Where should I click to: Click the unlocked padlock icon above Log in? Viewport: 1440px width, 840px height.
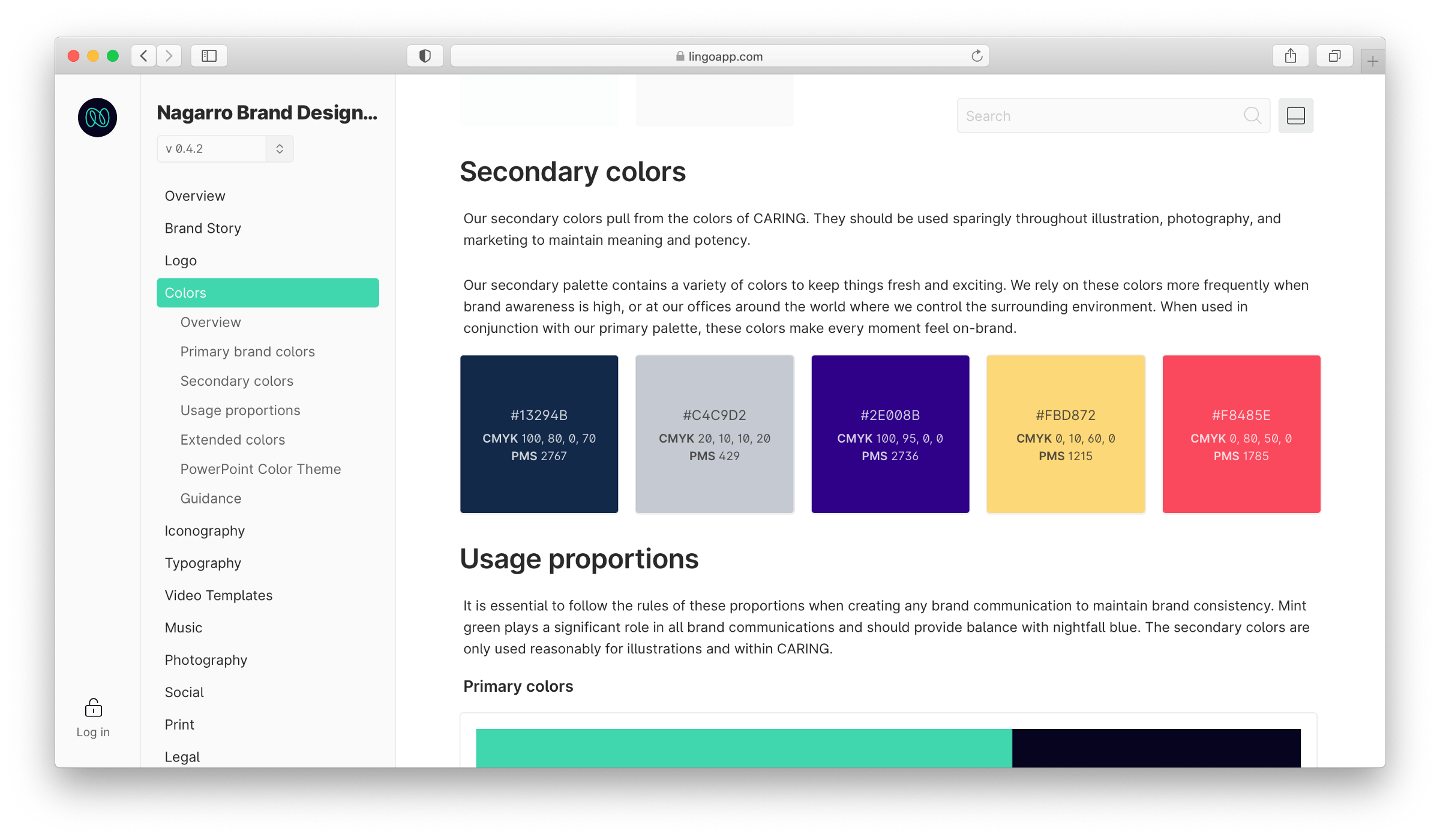(x=93, y=708)
